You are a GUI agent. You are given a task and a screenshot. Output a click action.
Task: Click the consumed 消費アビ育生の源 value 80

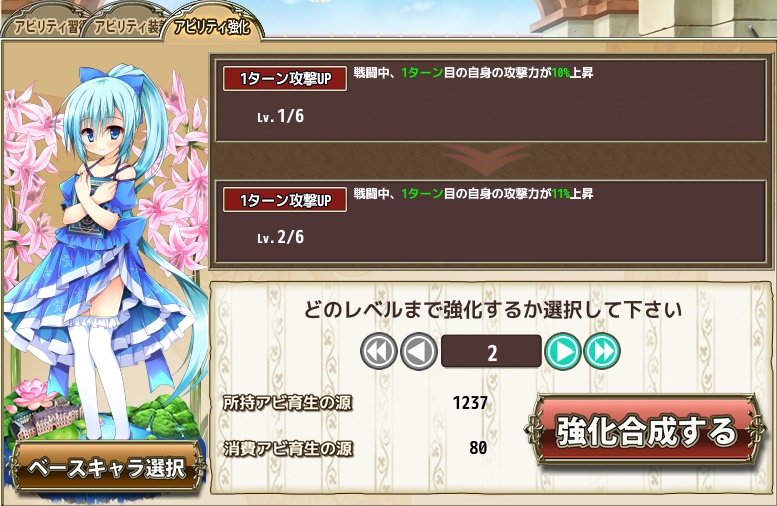click(478, 448)
